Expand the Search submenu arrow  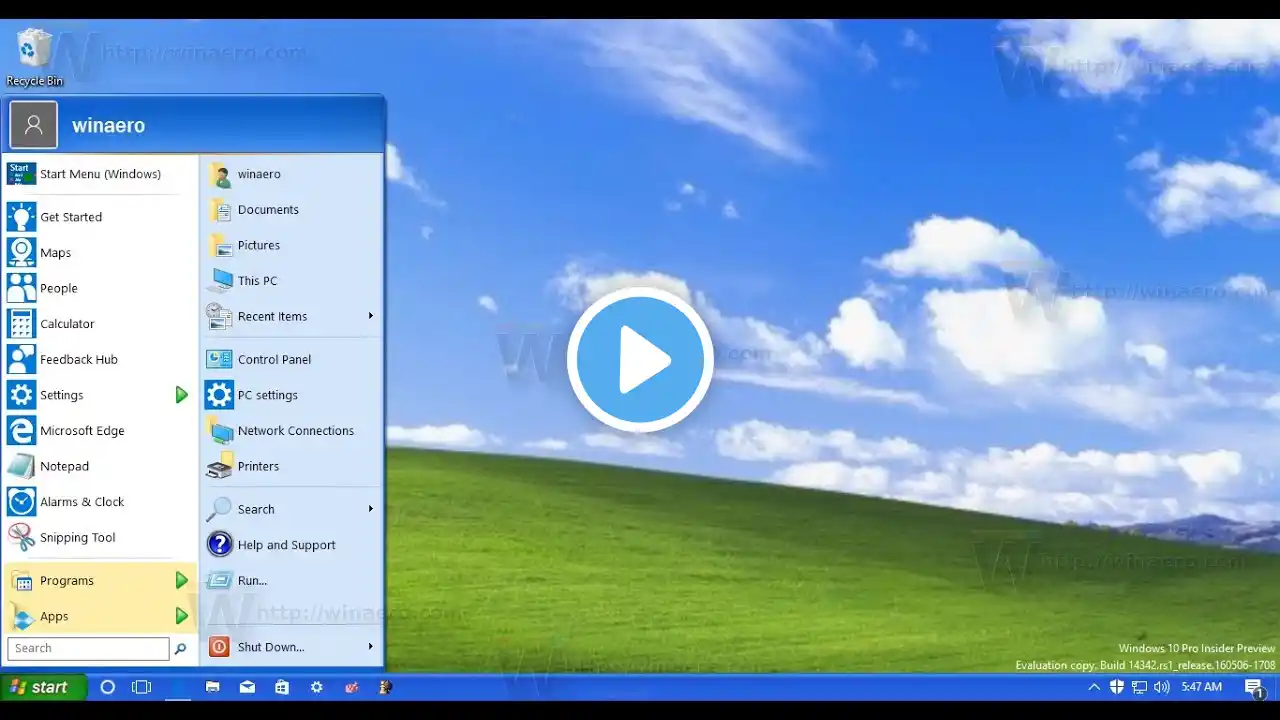point(370,509)
